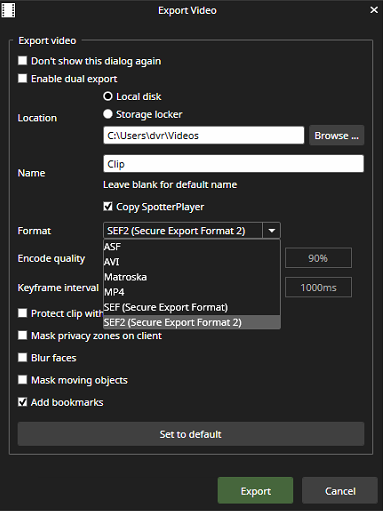
Task: Collapse the Format dropdown arrow
Action: (272, 231)
